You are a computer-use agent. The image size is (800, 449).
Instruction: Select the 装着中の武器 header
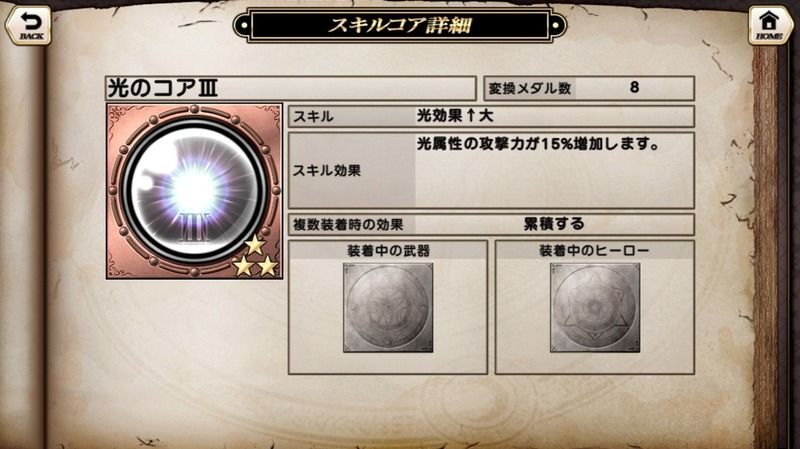pos(388,251)
